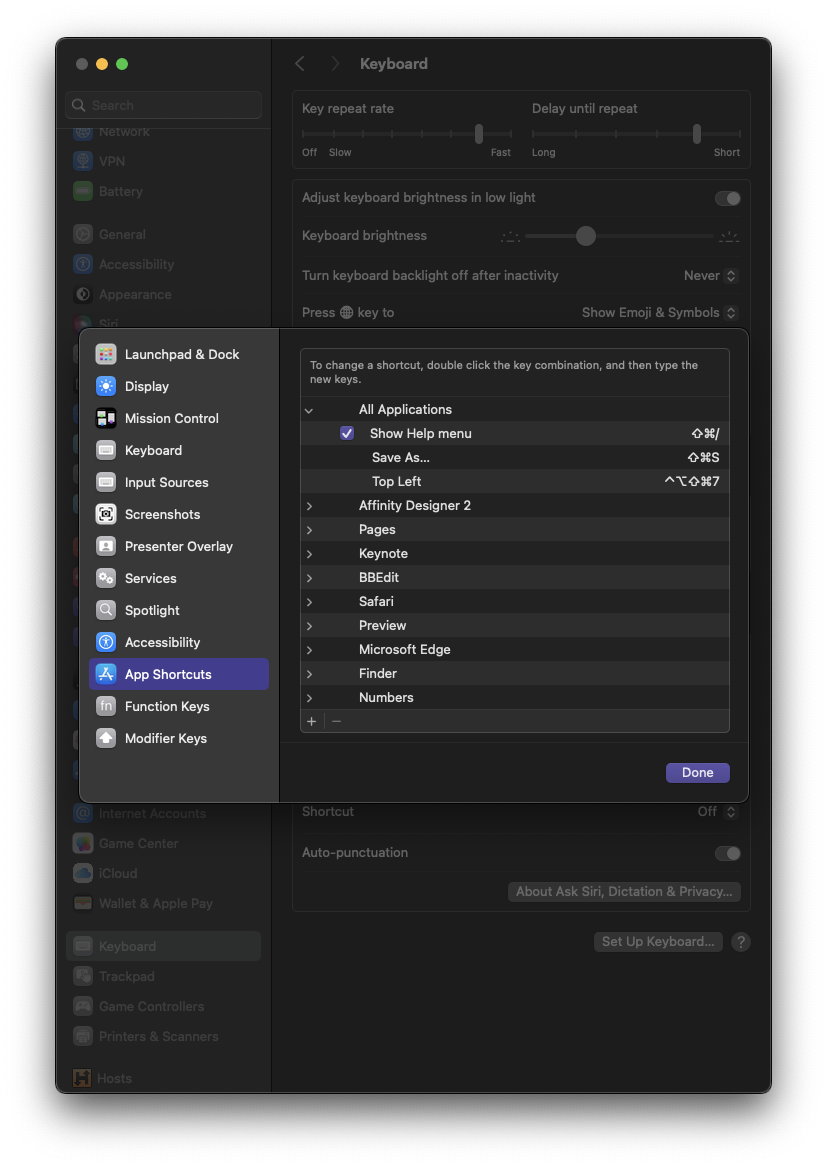Select the Display icon in sidebar
Viewport: 827px width, 1167px height.
106,386
